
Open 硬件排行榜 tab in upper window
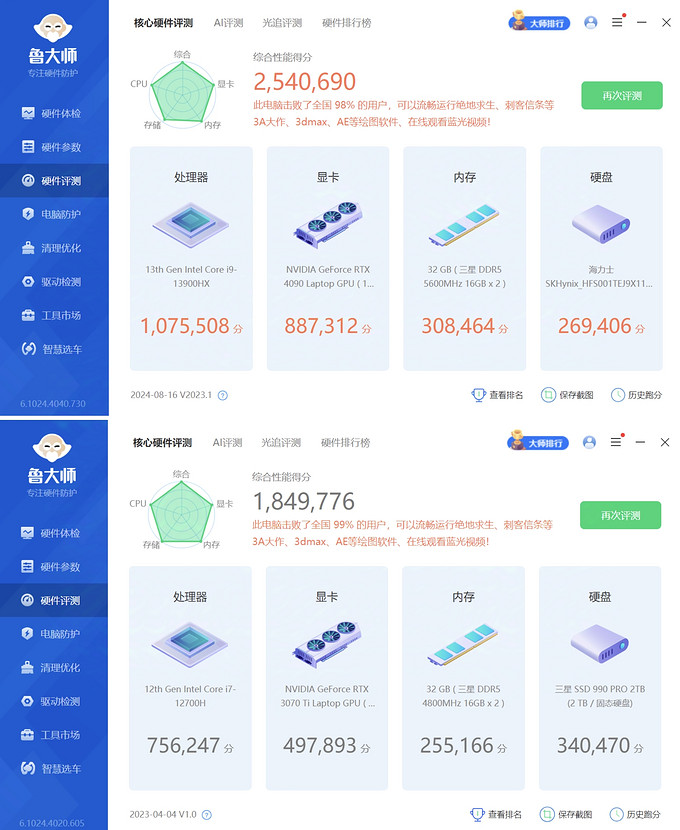pos(346,22)
